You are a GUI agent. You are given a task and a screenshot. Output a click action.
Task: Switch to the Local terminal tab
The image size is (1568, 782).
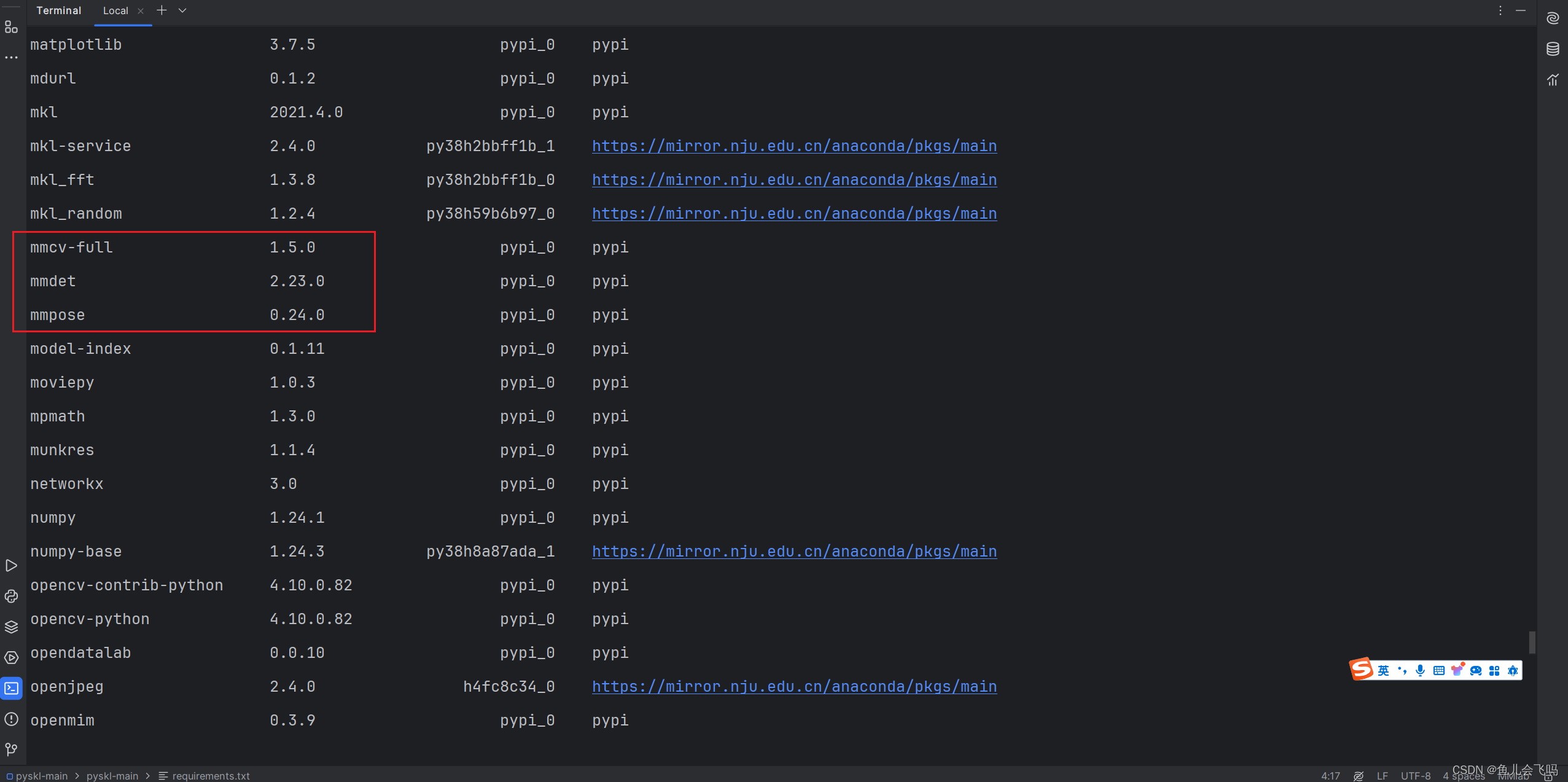(x=117, y=10)
